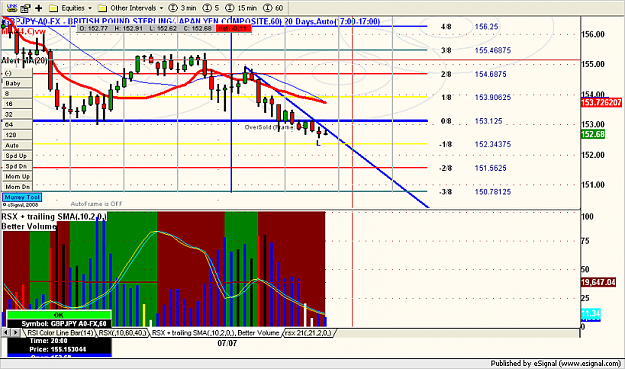Select the 16 frame button

click(x=17, y=104)
